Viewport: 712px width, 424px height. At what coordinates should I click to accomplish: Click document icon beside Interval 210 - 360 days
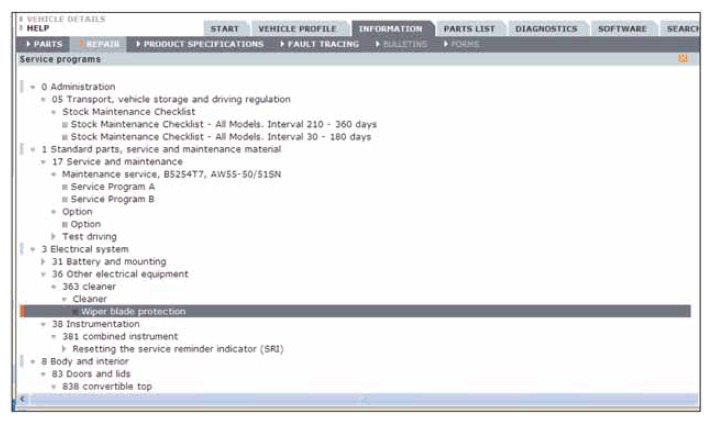[x=65, y=124]
